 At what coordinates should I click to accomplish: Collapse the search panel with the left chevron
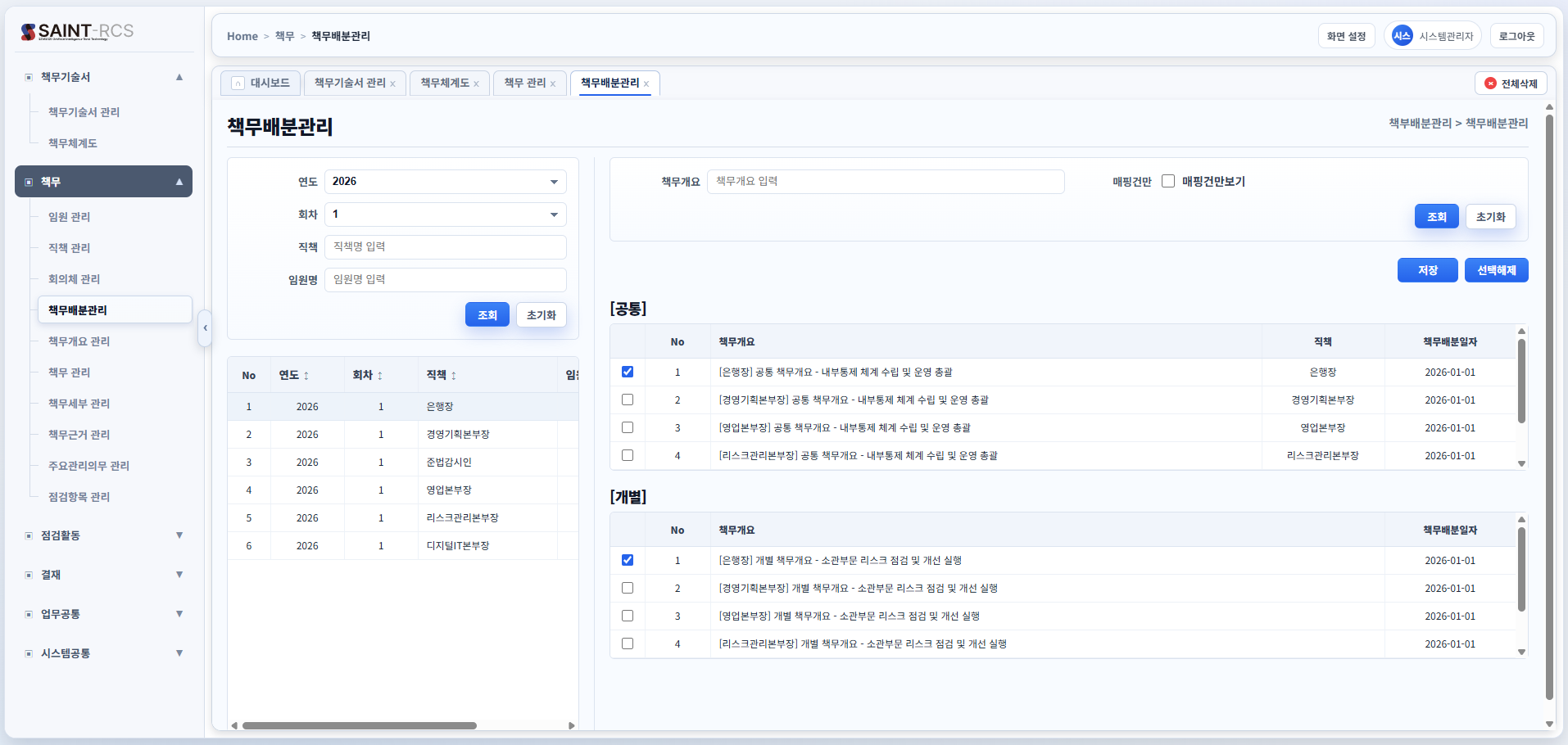206,328
